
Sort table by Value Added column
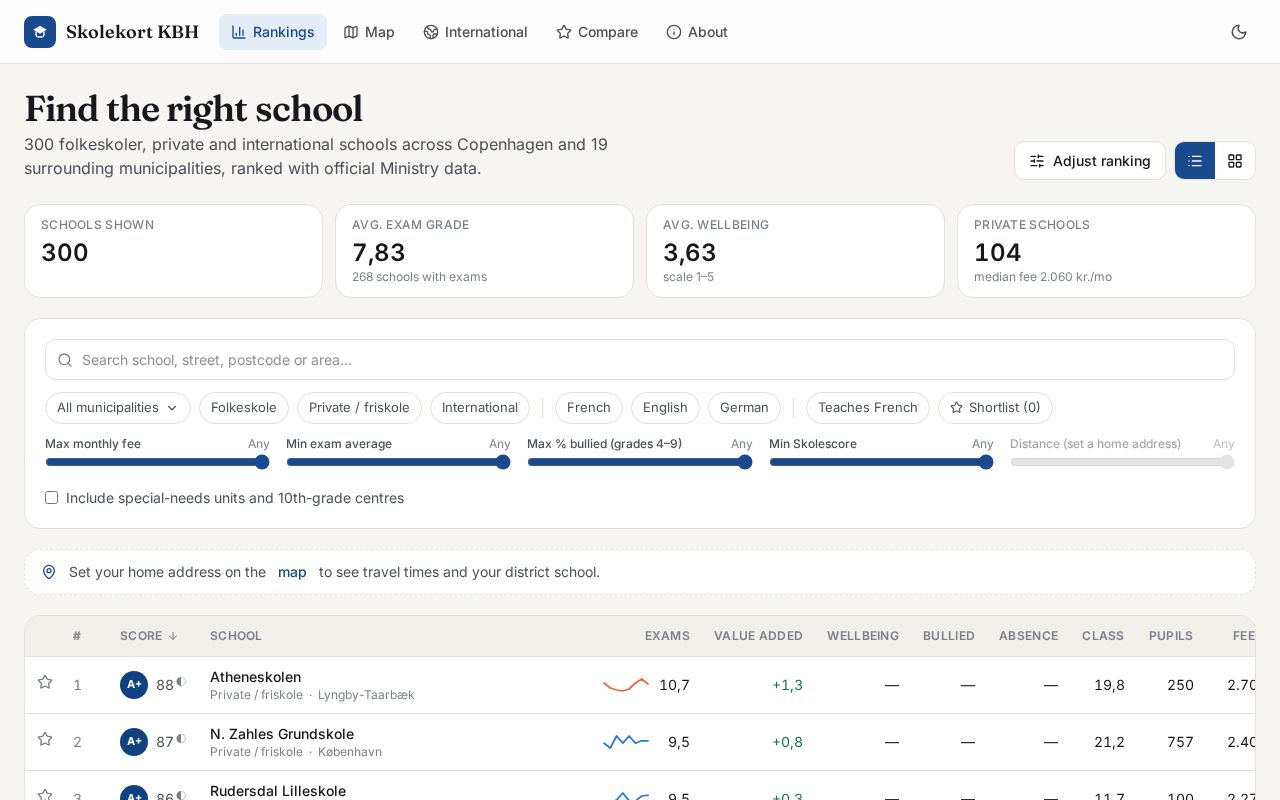tap(758, 636)
